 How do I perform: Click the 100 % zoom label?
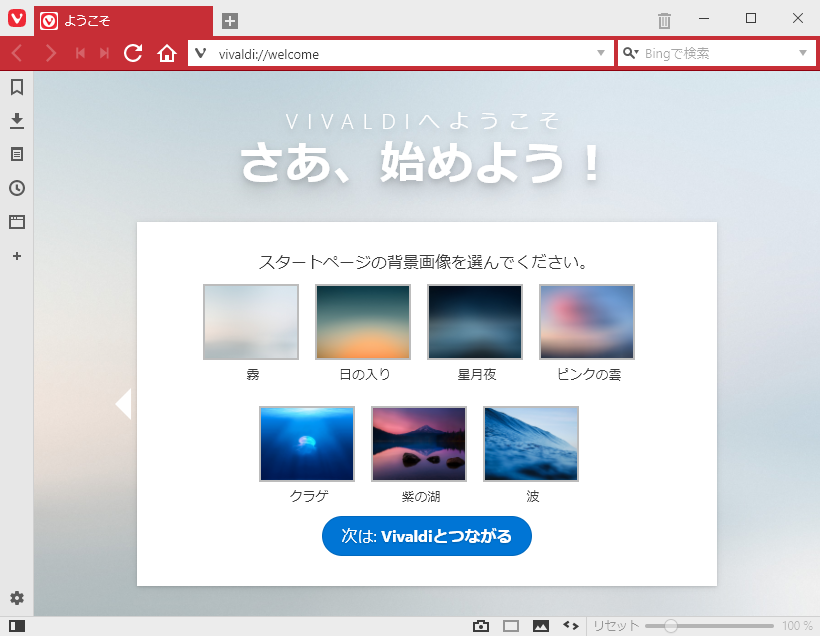pos(798,626)
